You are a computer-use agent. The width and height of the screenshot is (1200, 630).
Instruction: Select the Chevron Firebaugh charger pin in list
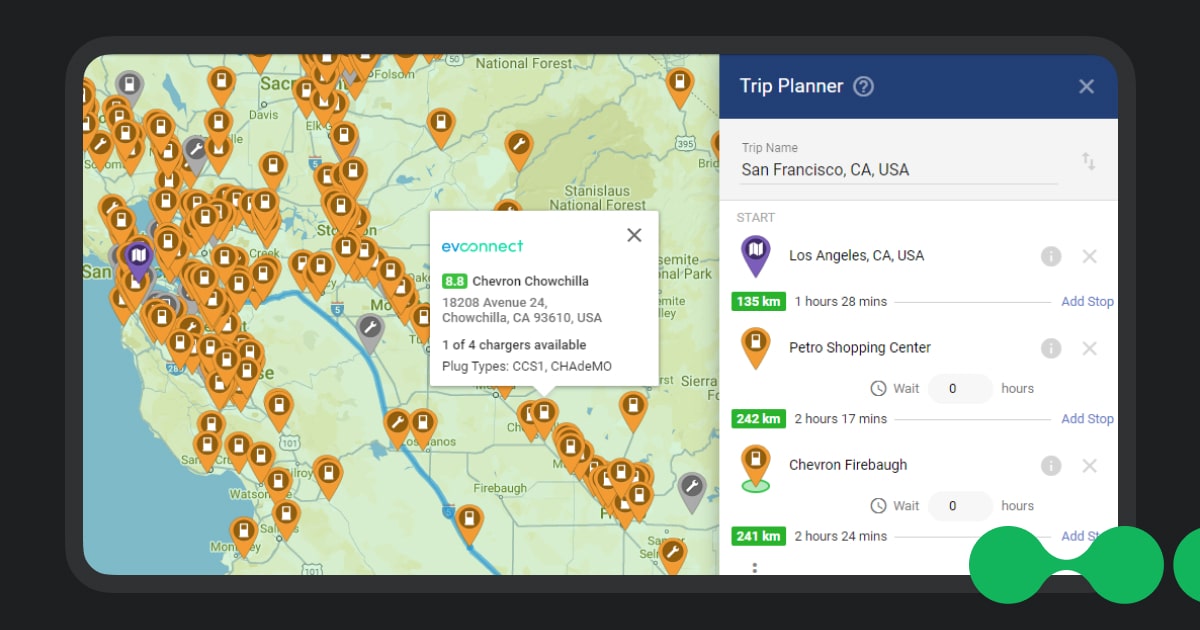coord(755,466)
